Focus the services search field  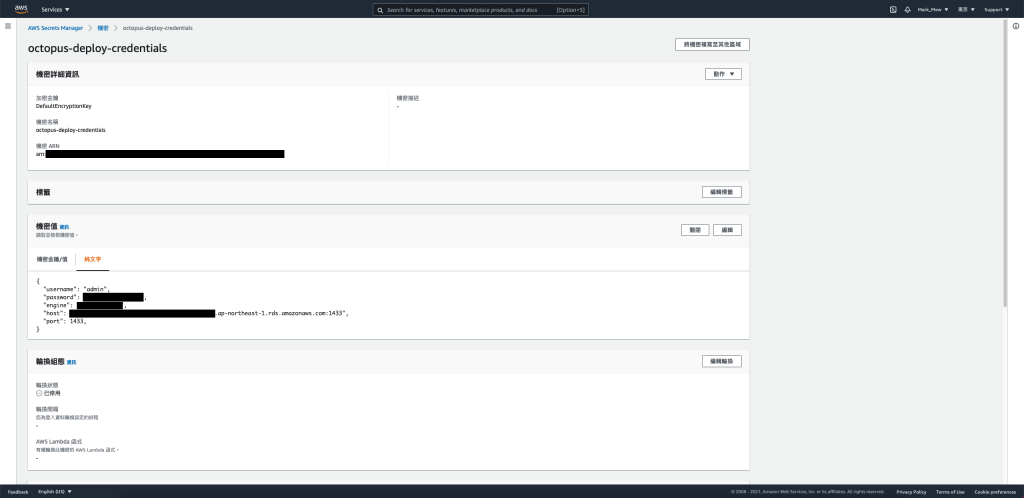point(481,10)
